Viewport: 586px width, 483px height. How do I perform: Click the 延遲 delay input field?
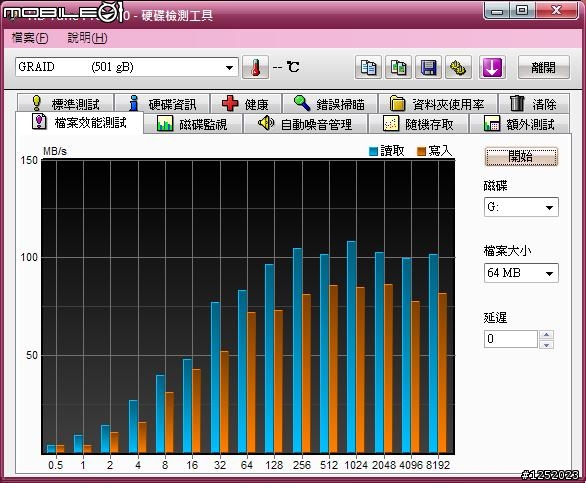[511, 339]
